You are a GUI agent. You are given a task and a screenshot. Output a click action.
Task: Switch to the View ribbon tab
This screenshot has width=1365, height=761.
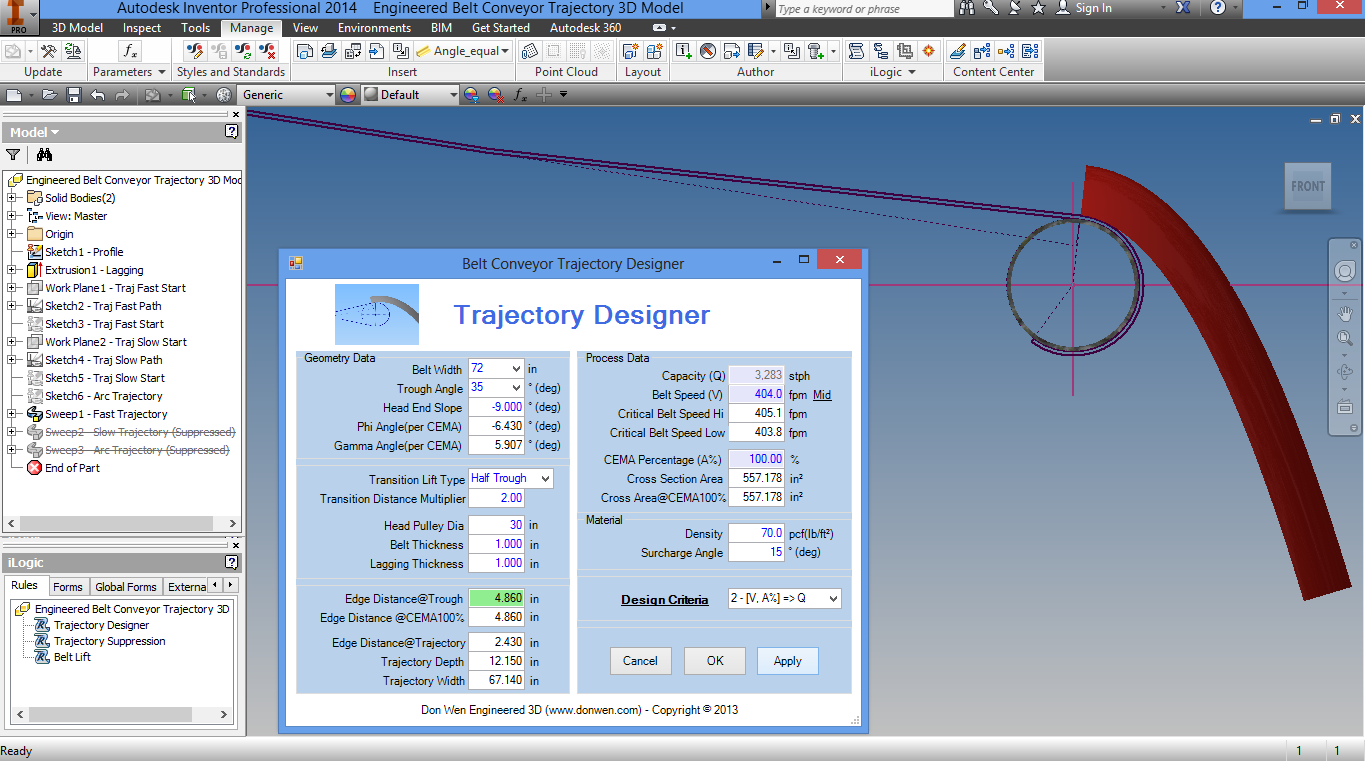pyautogui.click(x=305, y=28)
